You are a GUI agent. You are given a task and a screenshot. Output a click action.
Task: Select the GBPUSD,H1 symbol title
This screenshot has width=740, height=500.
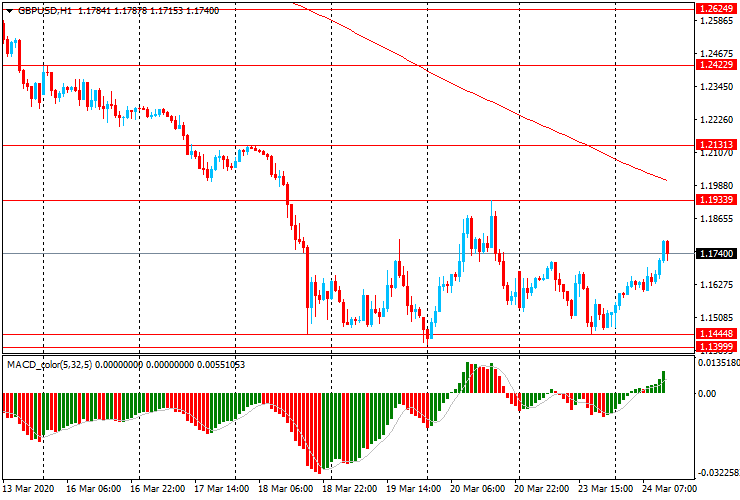tap(45, 10)
